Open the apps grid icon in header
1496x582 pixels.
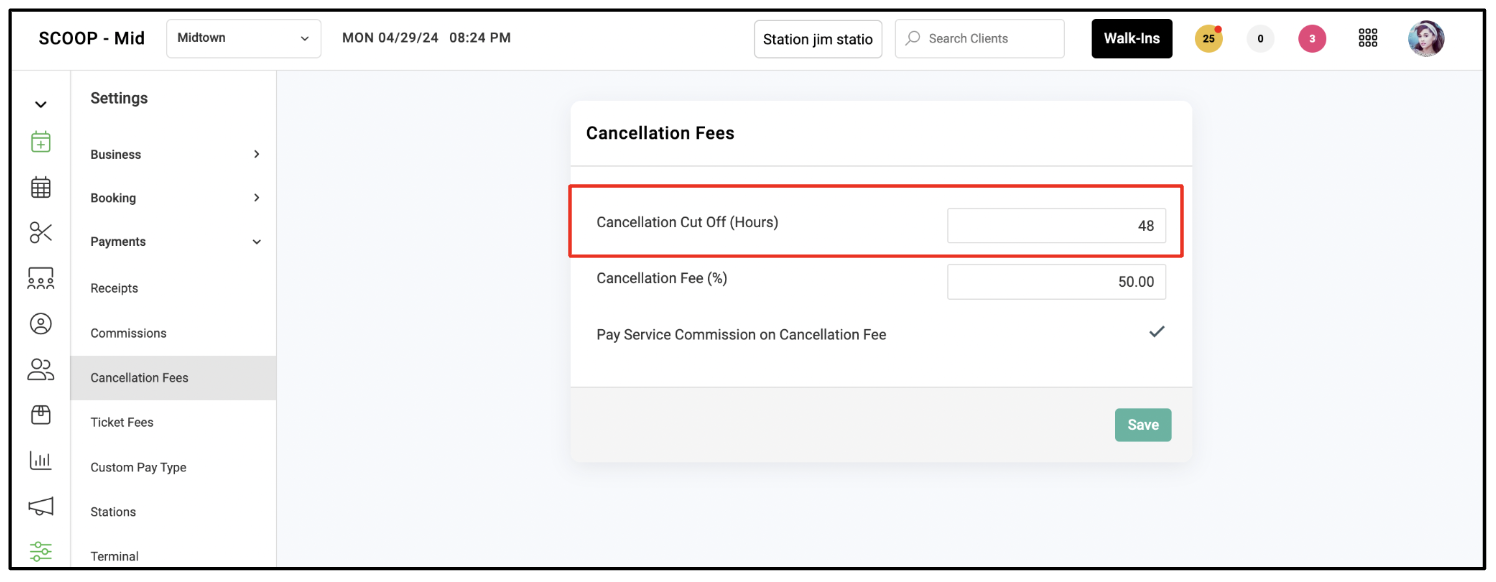point(1368,38)
